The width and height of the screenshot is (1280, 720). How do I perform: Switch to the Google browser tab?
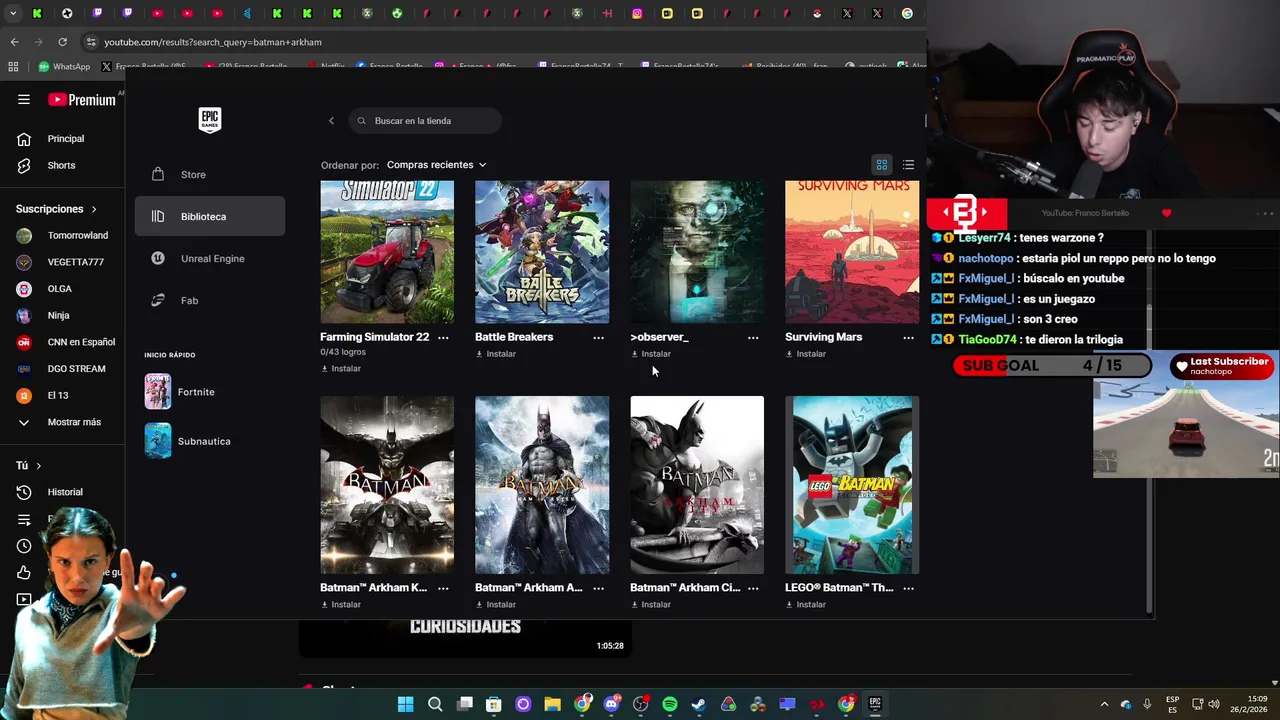[x=907, y=13]
